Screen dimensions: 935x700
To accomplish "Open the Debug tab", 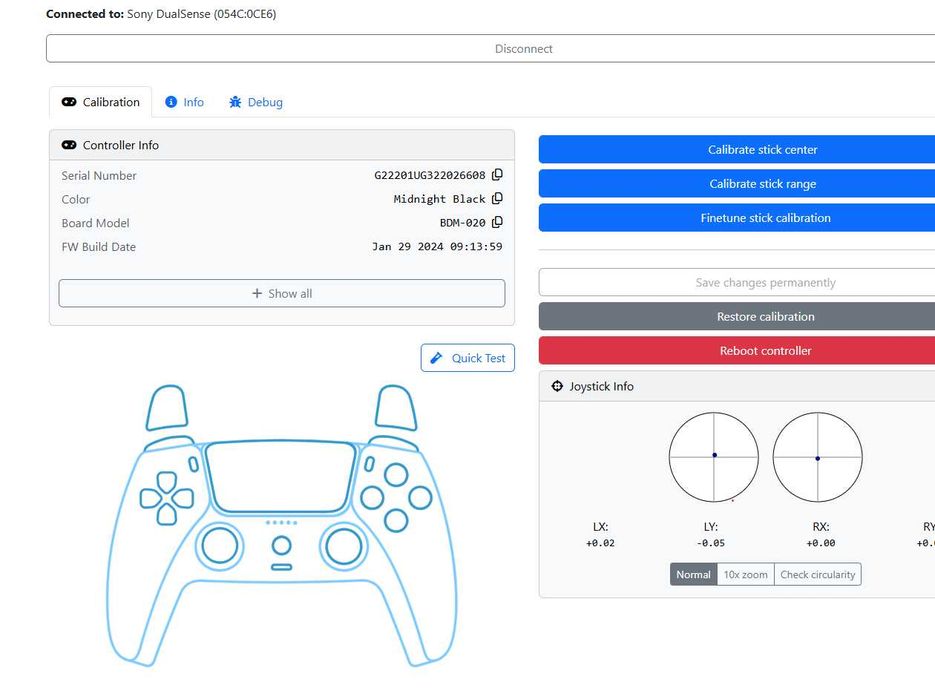I will tap(256, 102).
